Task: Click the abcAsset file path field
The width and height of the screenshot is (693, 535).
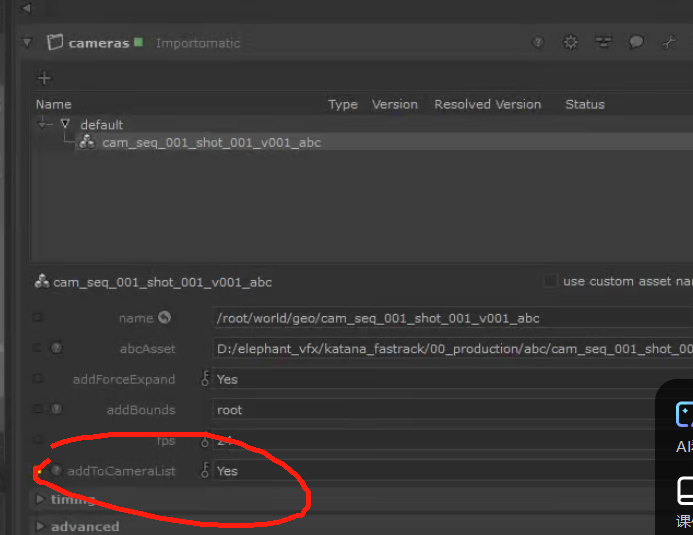Action: (x=450, y=349)
